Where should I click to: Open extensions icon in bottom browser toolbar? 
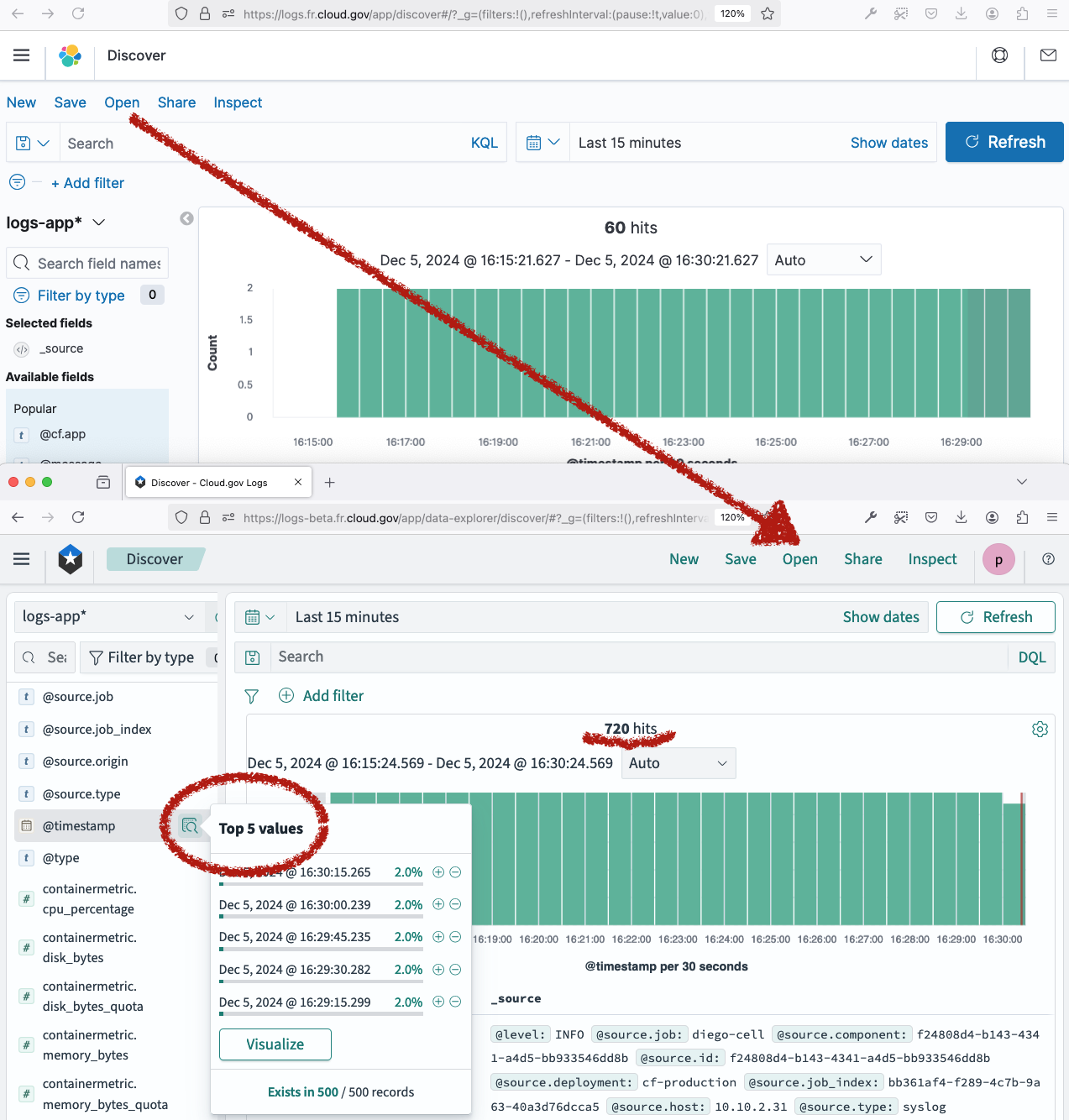[x=1022, y=517]
